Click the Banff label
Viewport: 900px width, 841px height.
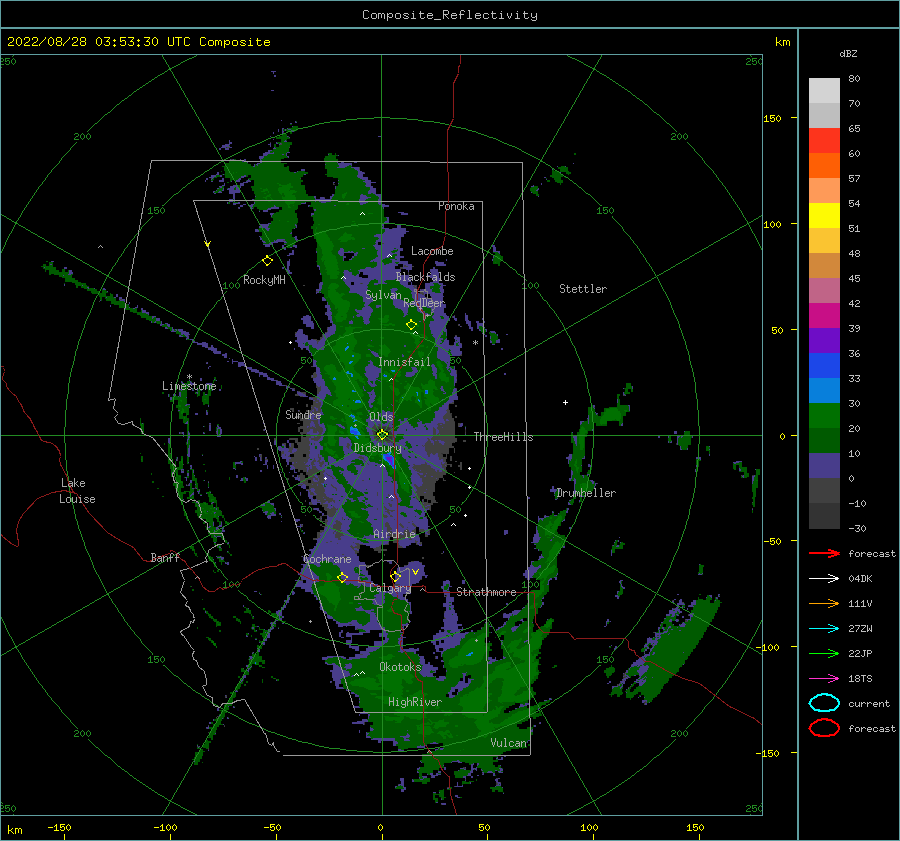165,557
